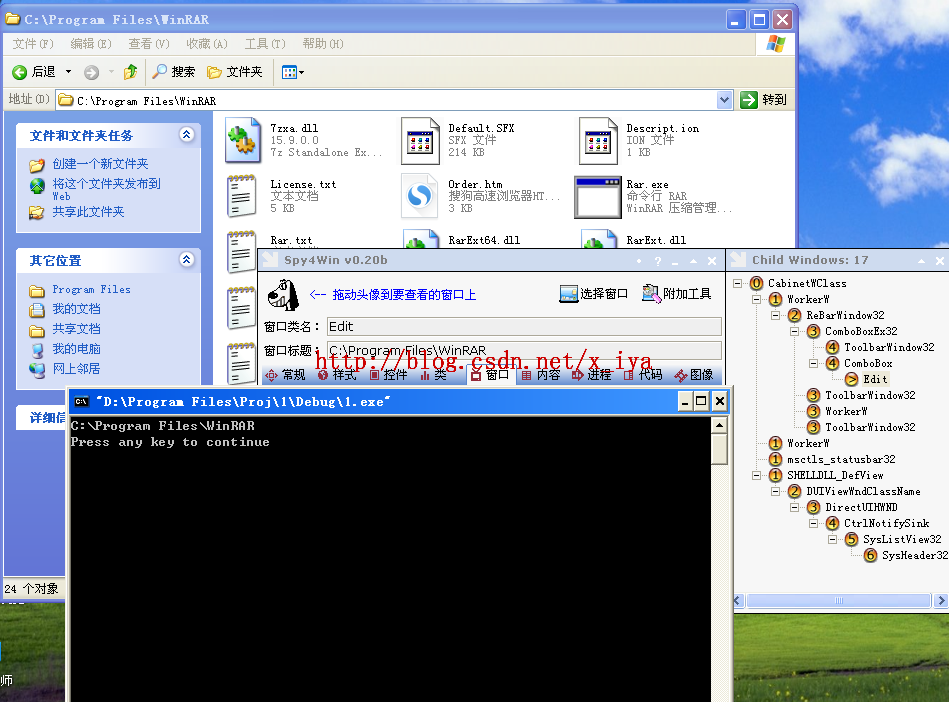Viewport: 949px width, 702px height.
Task: Select the Default.SFX file icon
Action: pyautogui.click(x=420, y=141)
